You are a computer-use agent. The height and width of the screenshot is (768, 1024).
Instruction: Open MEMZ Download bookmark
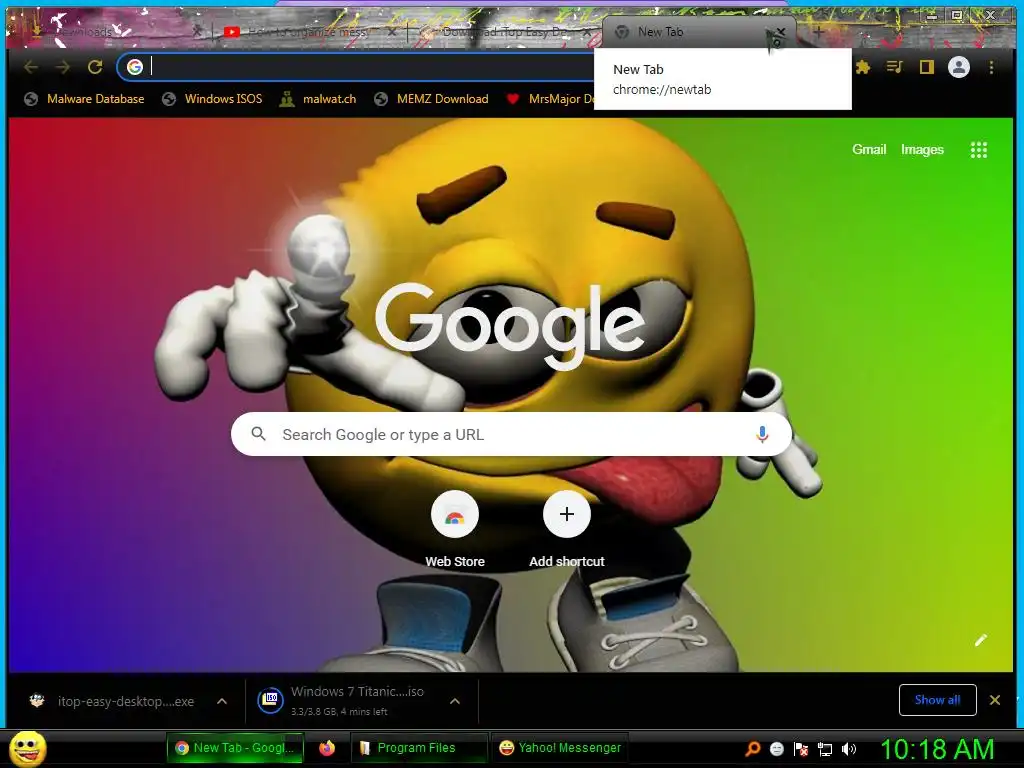[x=431, y=99]
